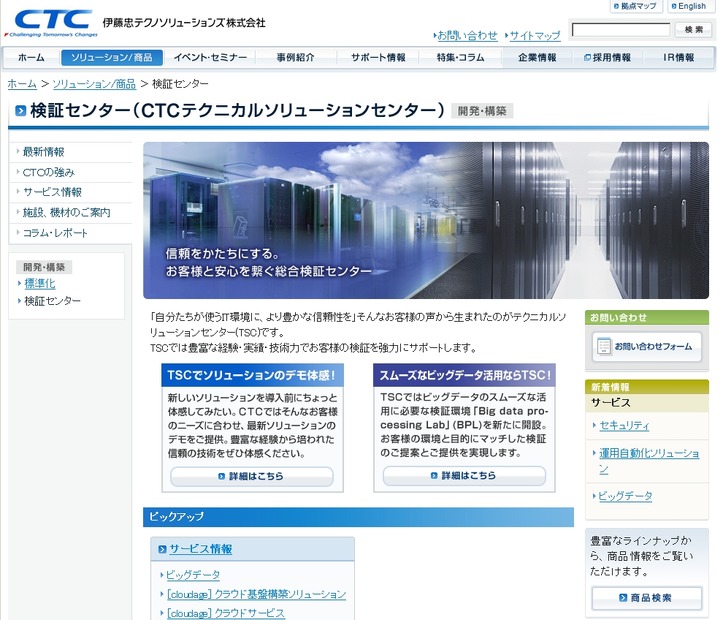Open the サイトマップ link
Viewport: 723px width, 620px height.
pyautogui.click(x=533, y=35)
